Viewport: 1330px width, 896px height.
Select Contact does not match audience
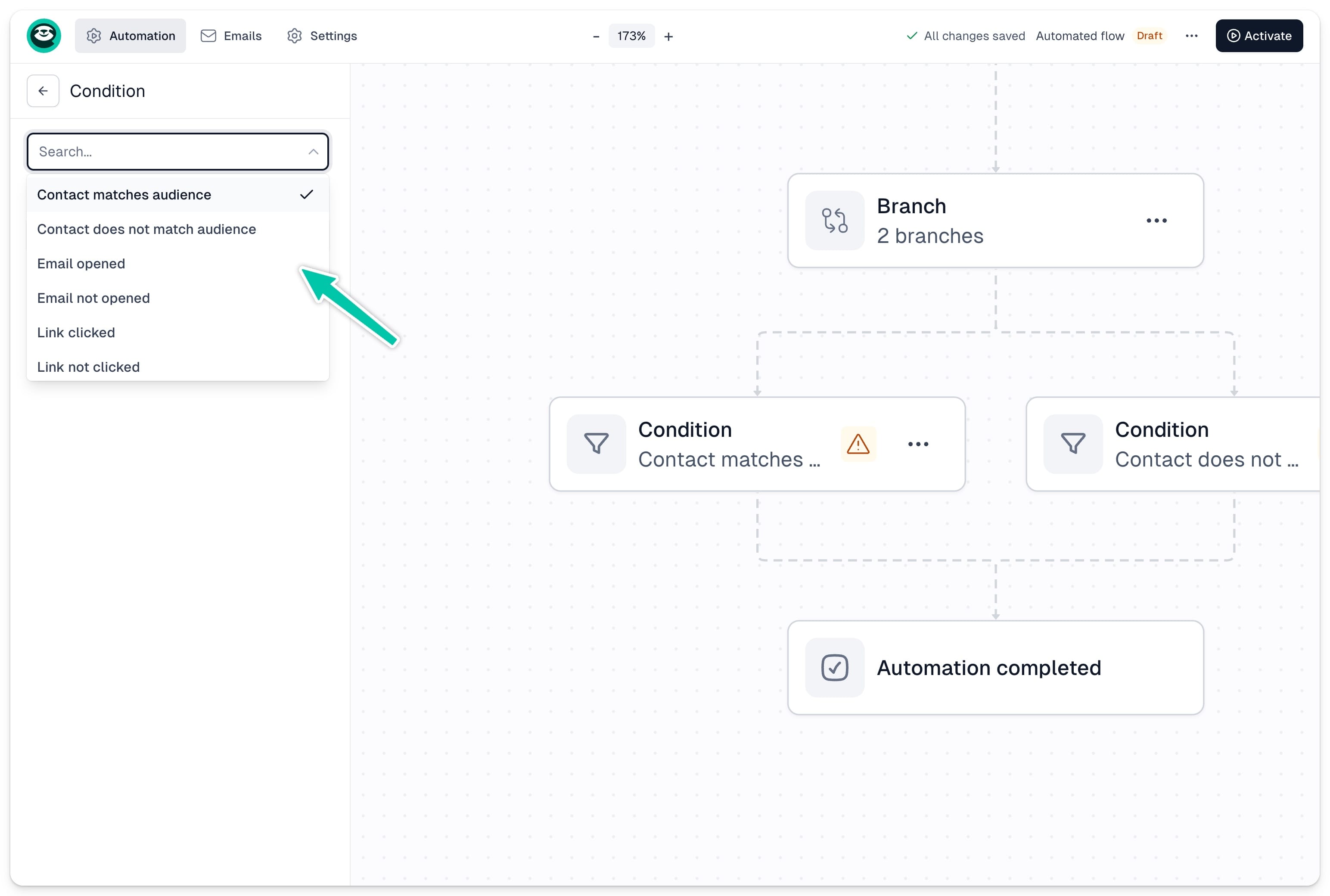(177, 229)
